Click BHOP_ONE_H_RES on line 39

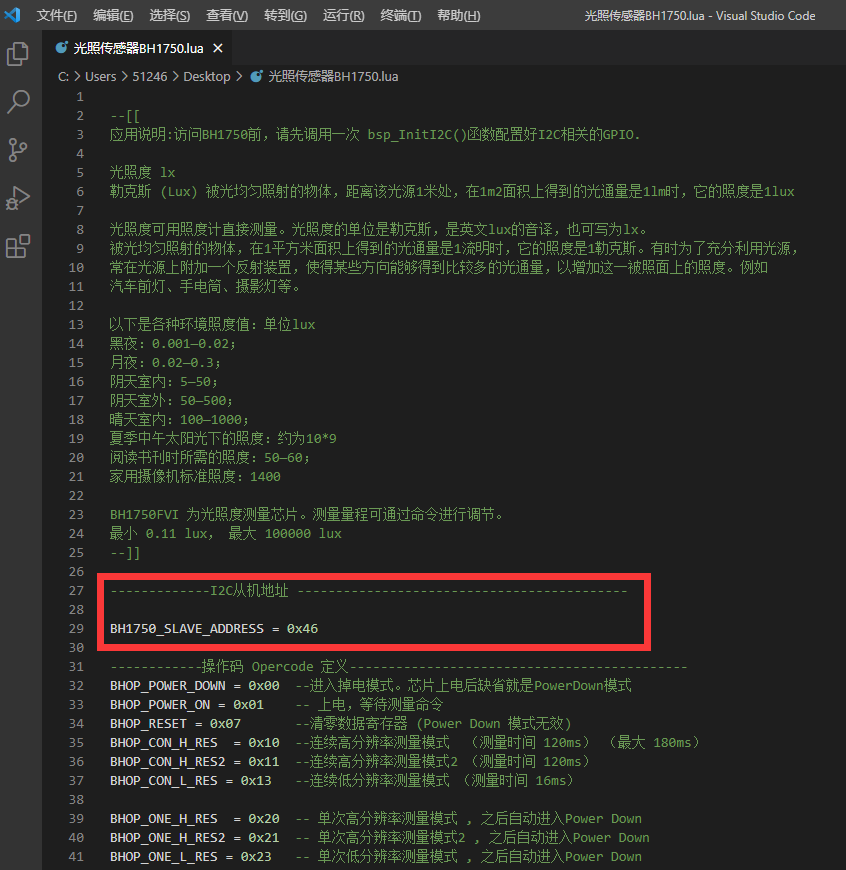[x=164, y=818]
